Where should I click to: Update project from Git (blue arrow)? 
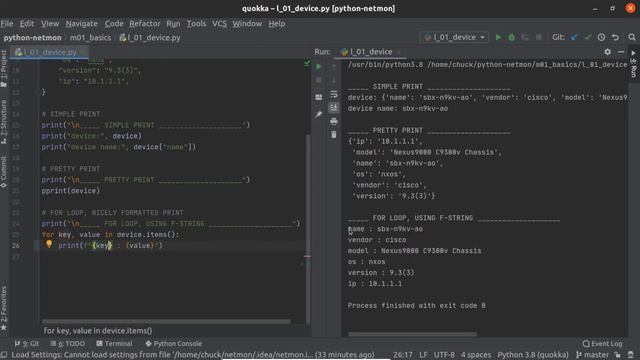pos(574,37)
